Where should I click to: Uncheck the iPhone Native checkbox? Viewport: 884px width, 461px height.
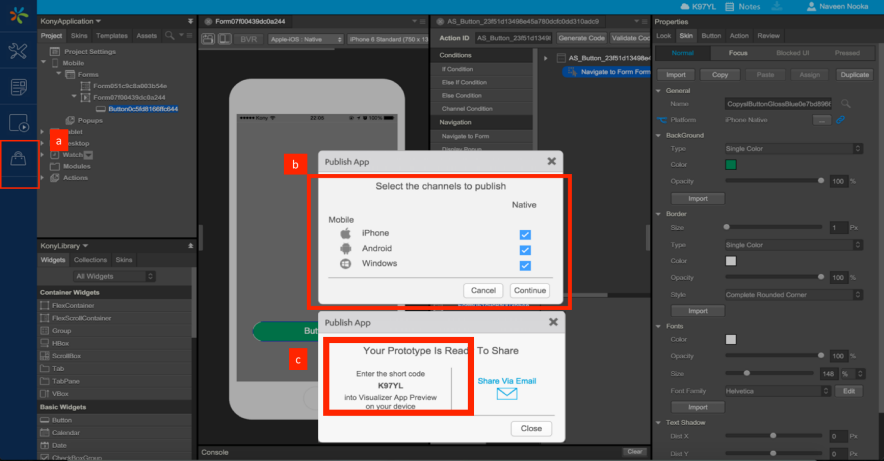(x=525, y=234)
